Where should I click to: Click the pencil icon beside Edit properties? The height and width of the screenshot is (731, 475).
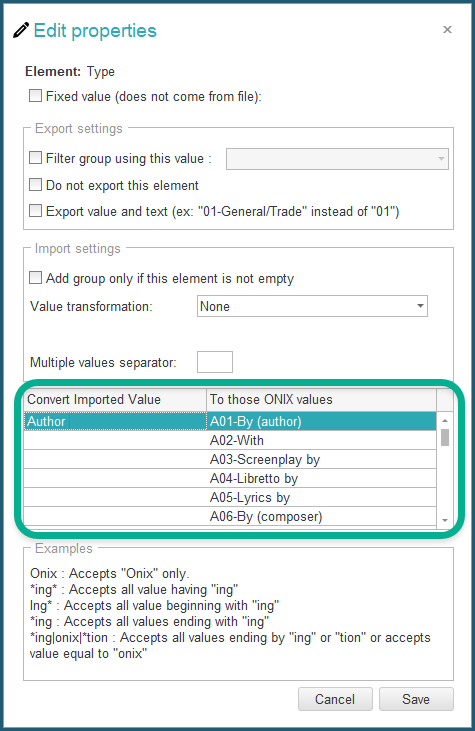(x=21, y=30)
